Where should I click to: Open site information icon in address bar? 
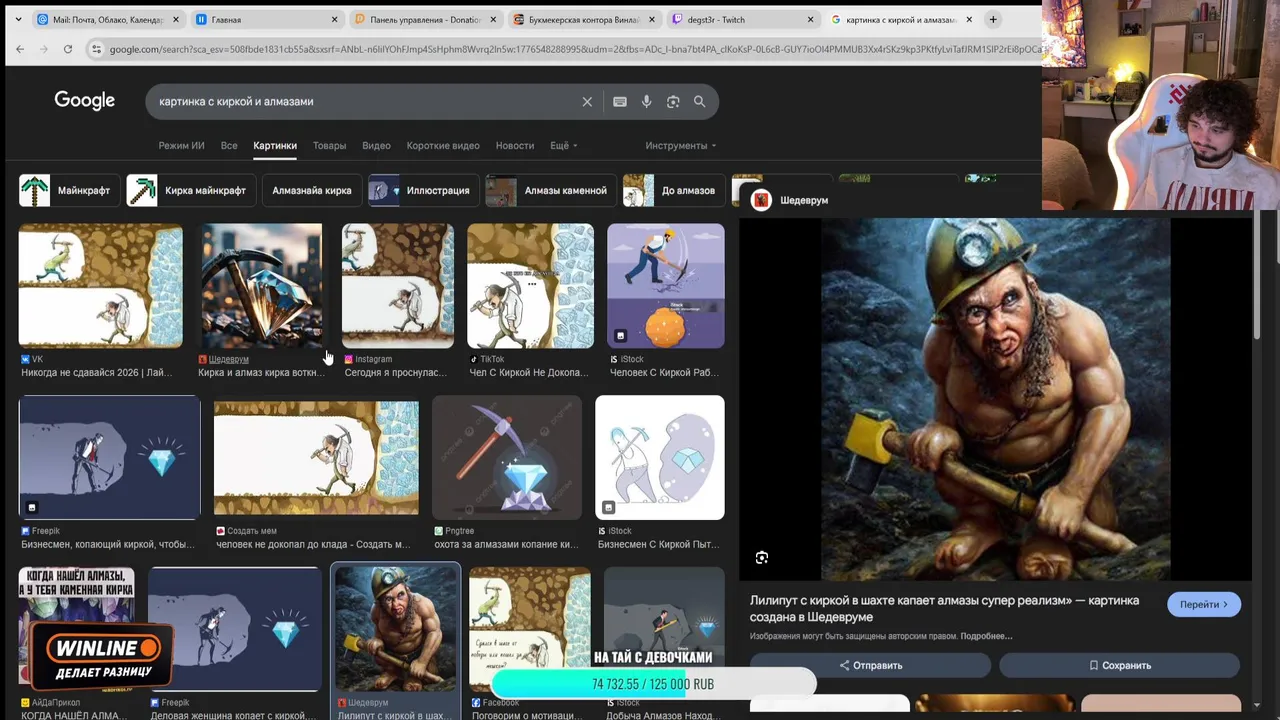[96, 49]
